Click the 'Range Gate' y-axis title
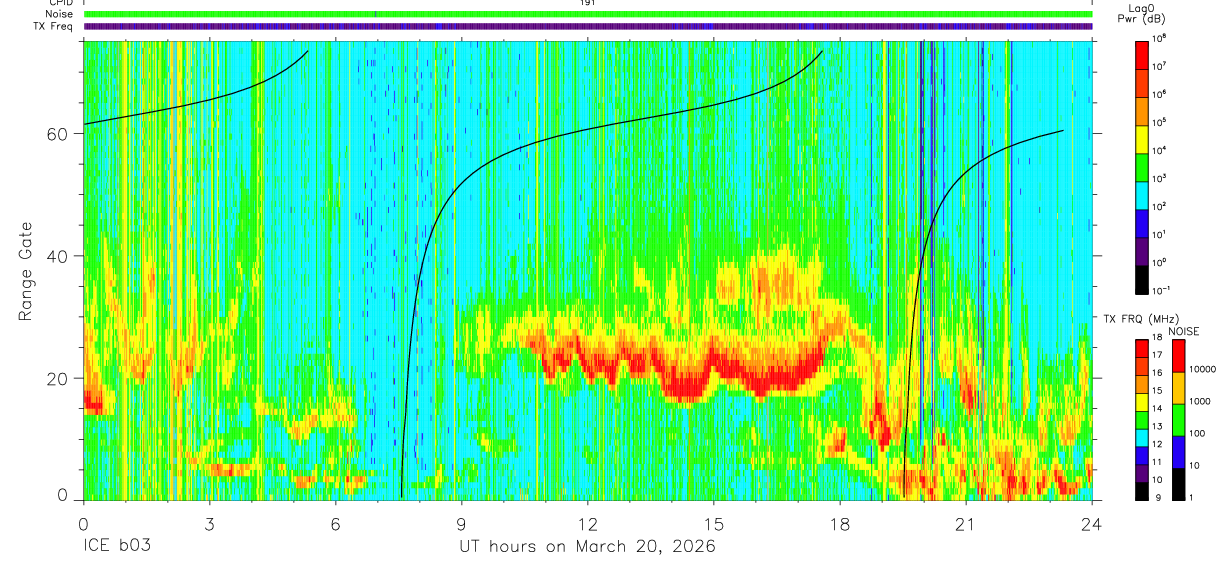1228x567 pixels. click(27, 272)
